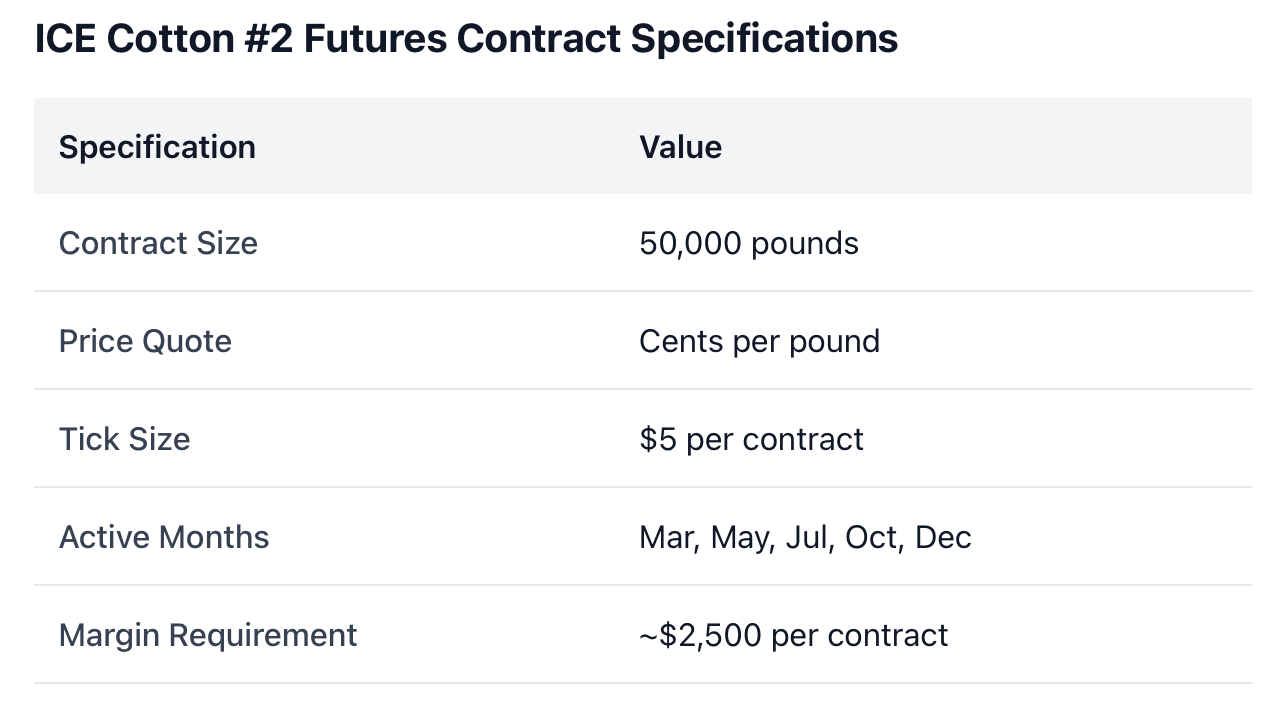Image resolution: width=1288 pixels, height=721 pixels.
Task: Click the word Dec in Active Months
Action: [x=943, y=537]
